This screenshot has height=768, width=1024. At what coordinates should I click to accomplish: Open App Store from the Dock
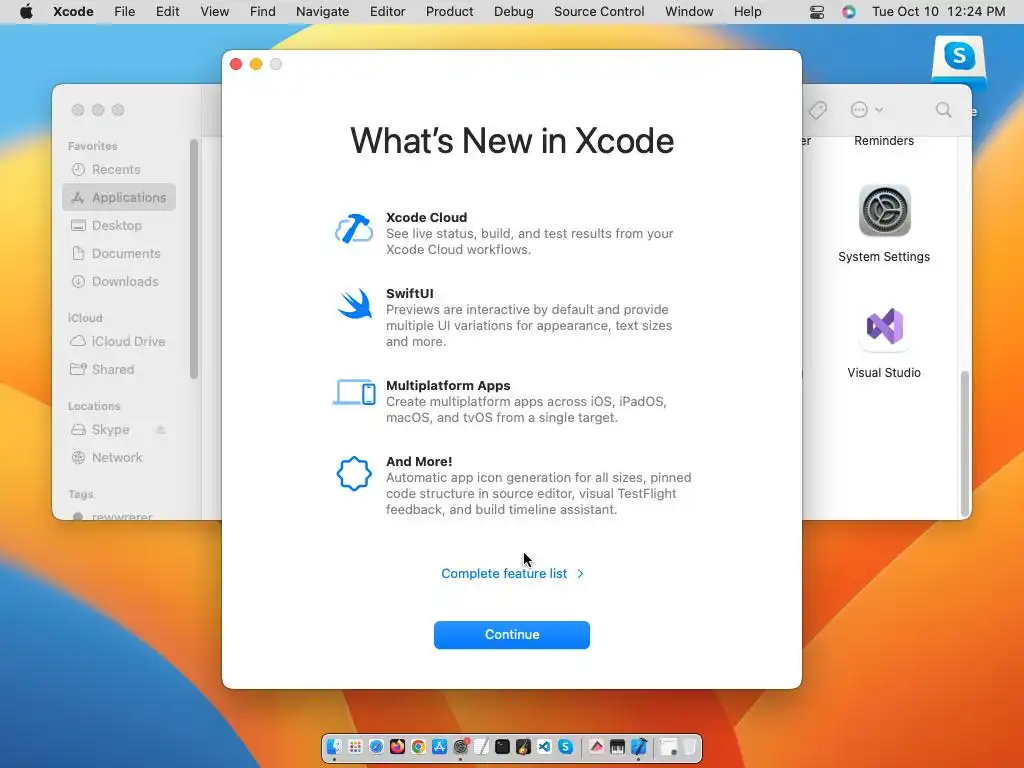click(x=440, y=746)
